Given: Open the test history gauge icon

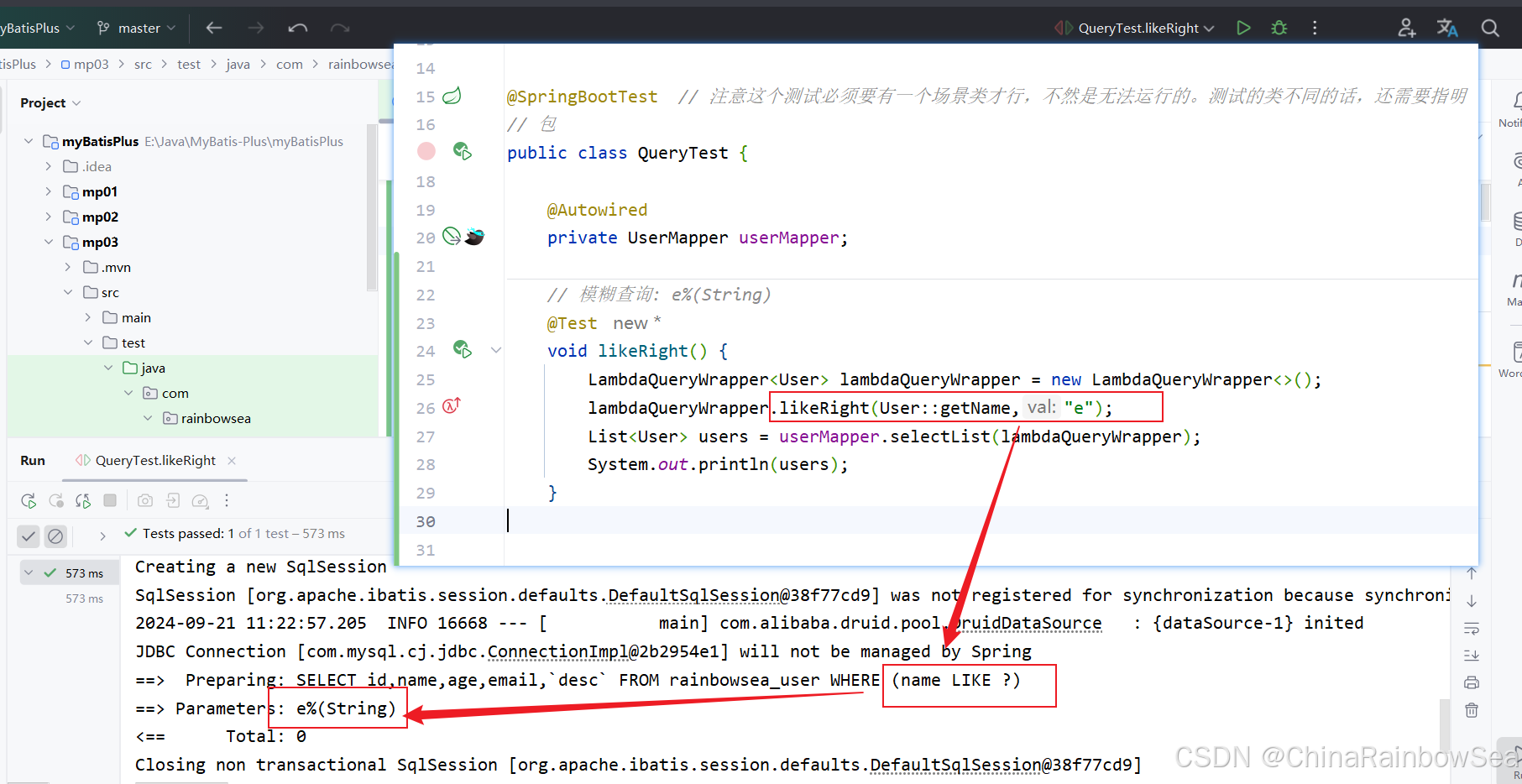Looking at the screenshot, I should pos(200,501).
